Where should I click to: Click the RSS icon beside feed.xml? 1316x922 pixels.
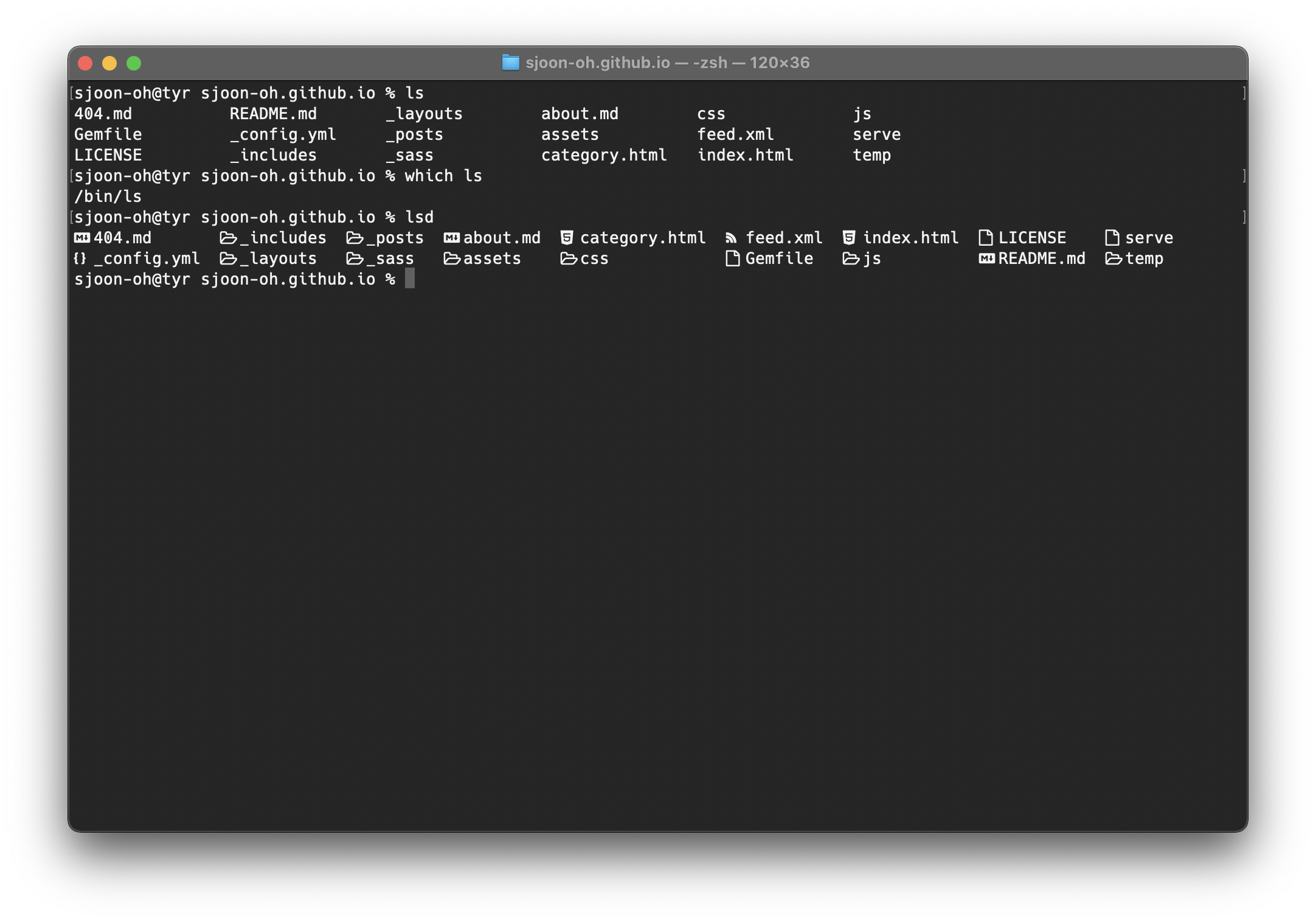[732, 238]
